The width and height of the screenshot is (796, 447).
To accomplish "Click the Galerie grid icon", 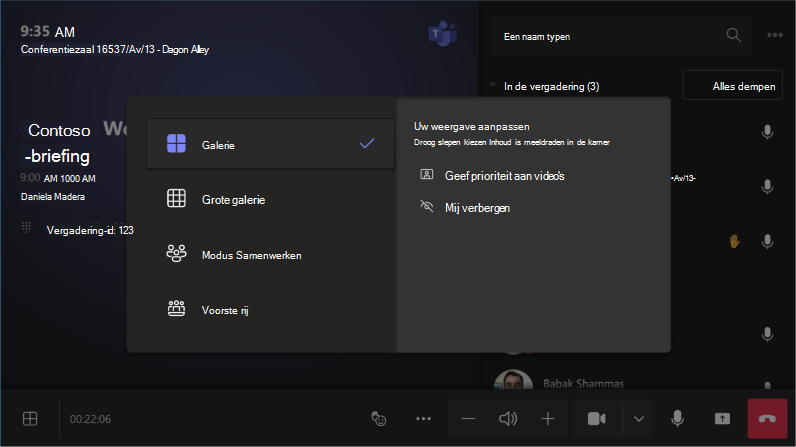I will point(176,144).
